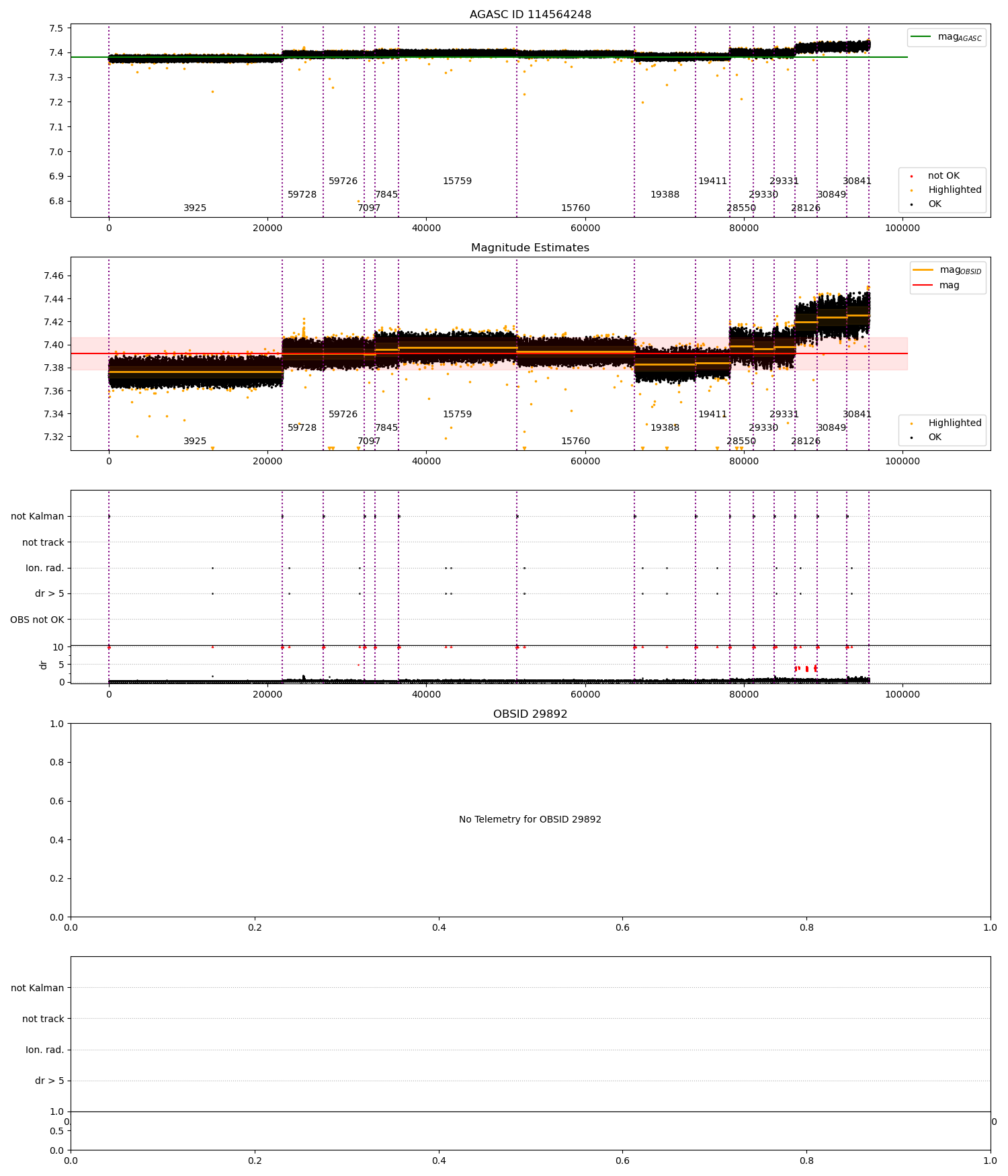Click the 6.8 y-axis tick label
Viewport: 1008px width, 1176px height.
coord(56,201)
